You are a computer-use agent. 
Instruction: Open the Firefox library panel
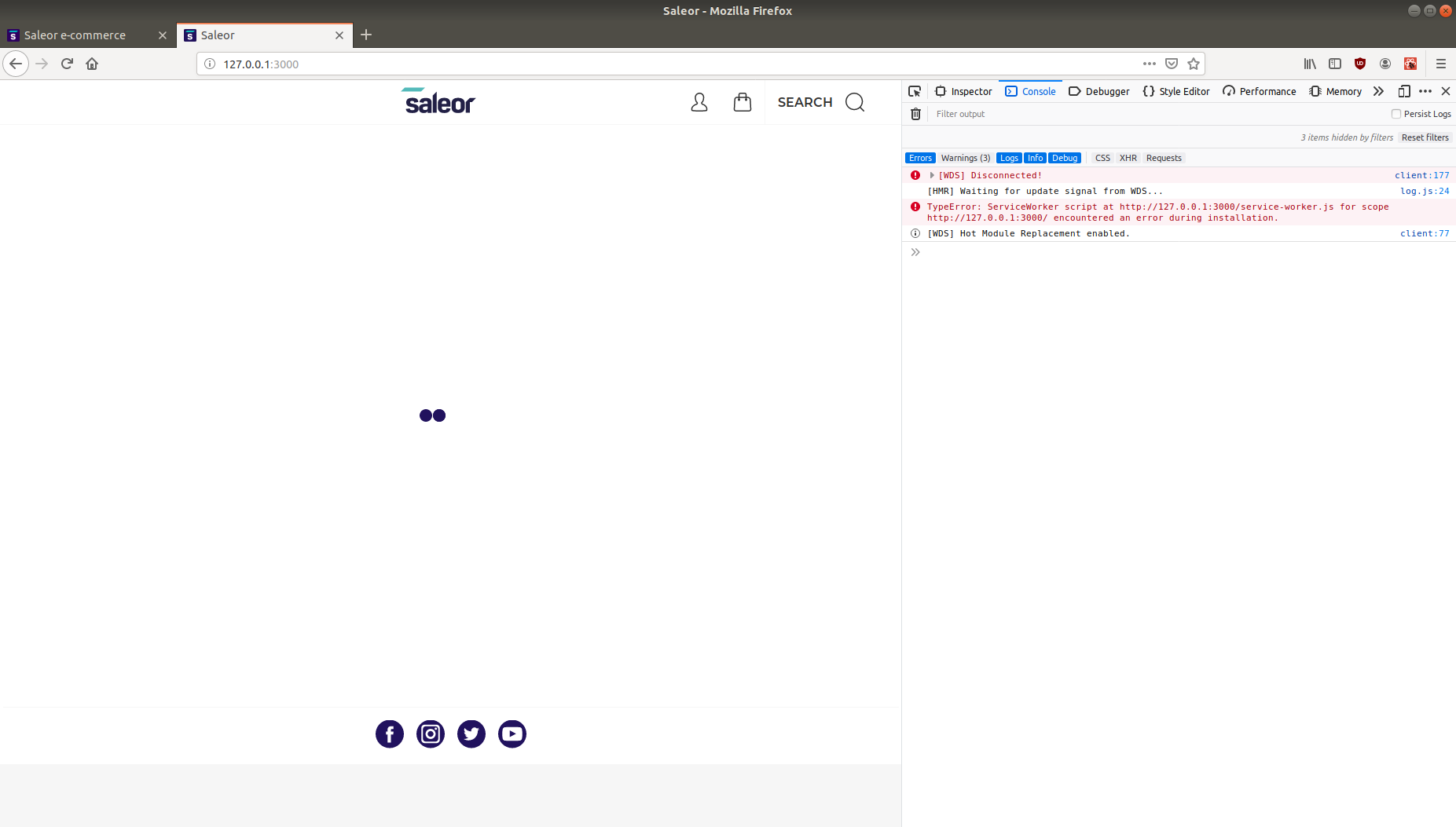[x=1310, y=64]
